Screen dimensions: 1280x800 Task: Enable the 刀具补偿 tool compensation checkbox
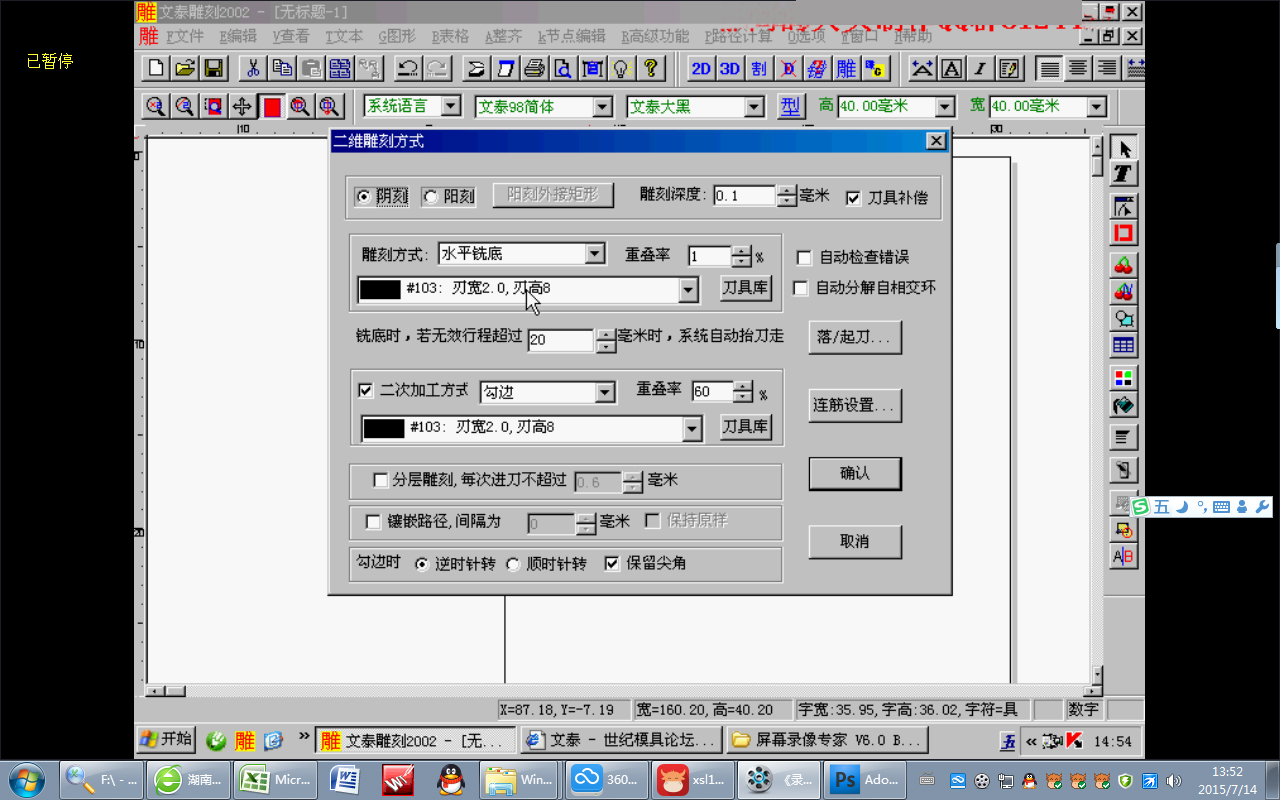coord(853,197)
